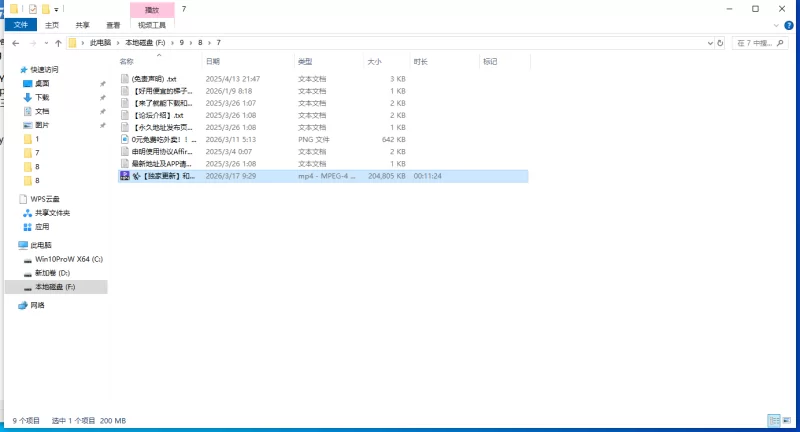Open the address bar history dropdown
800x432 pixels.
pyautogui.click(x=708, y=43)
